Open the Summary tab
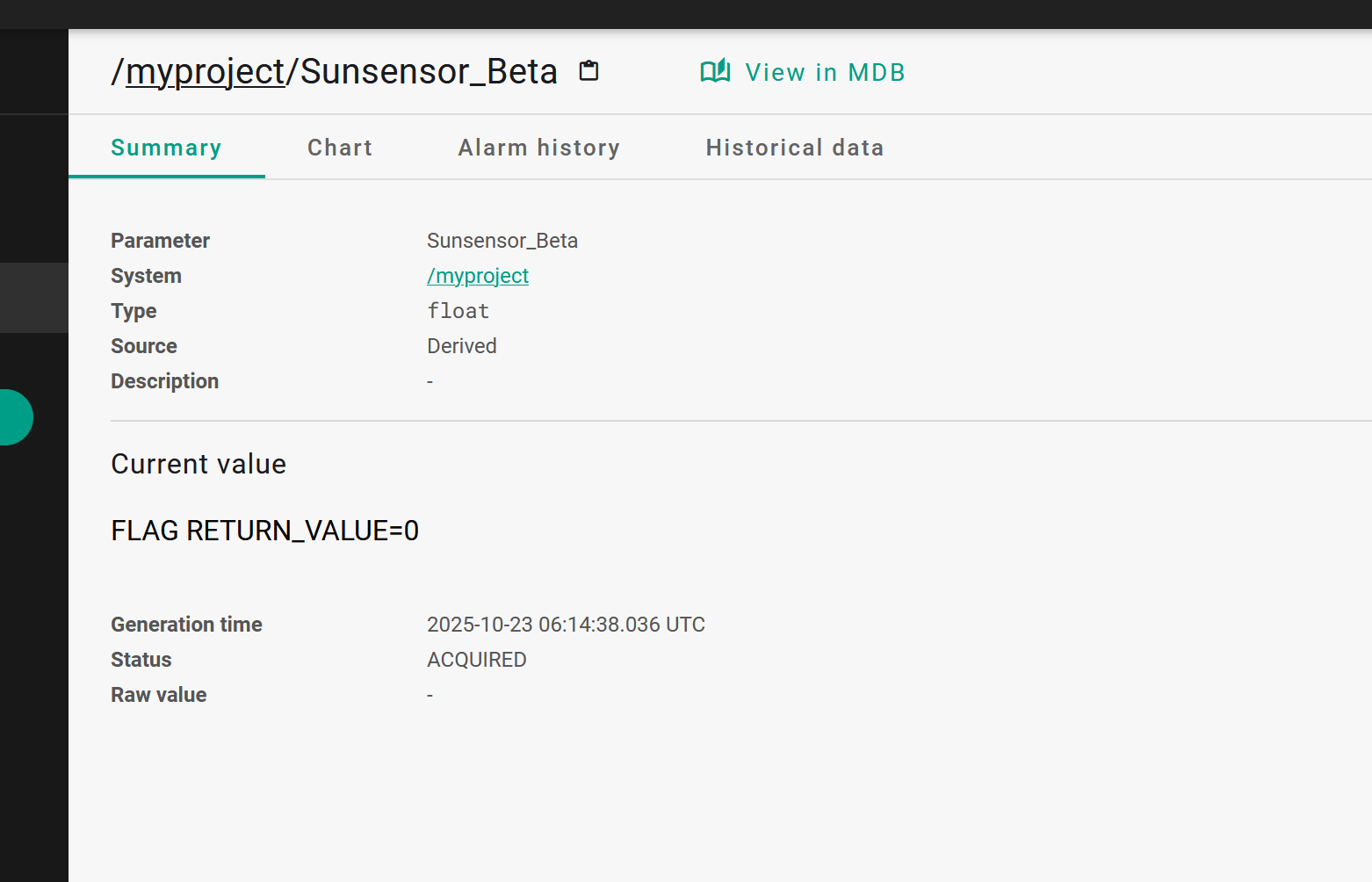The height and width of the screenshot is (882, 1372). (166, 148)
